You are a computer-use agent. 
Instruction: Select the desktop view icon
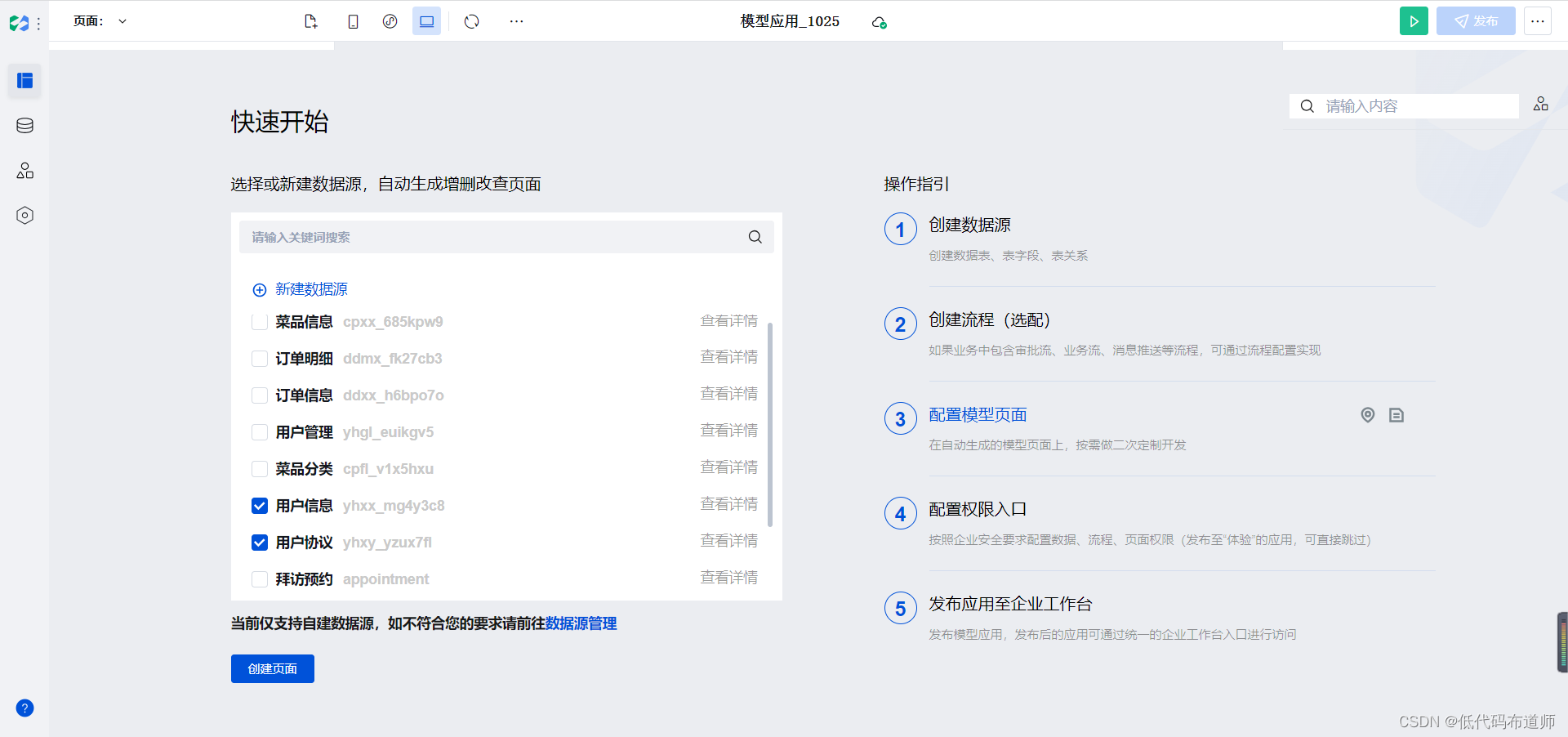[426, 21]
